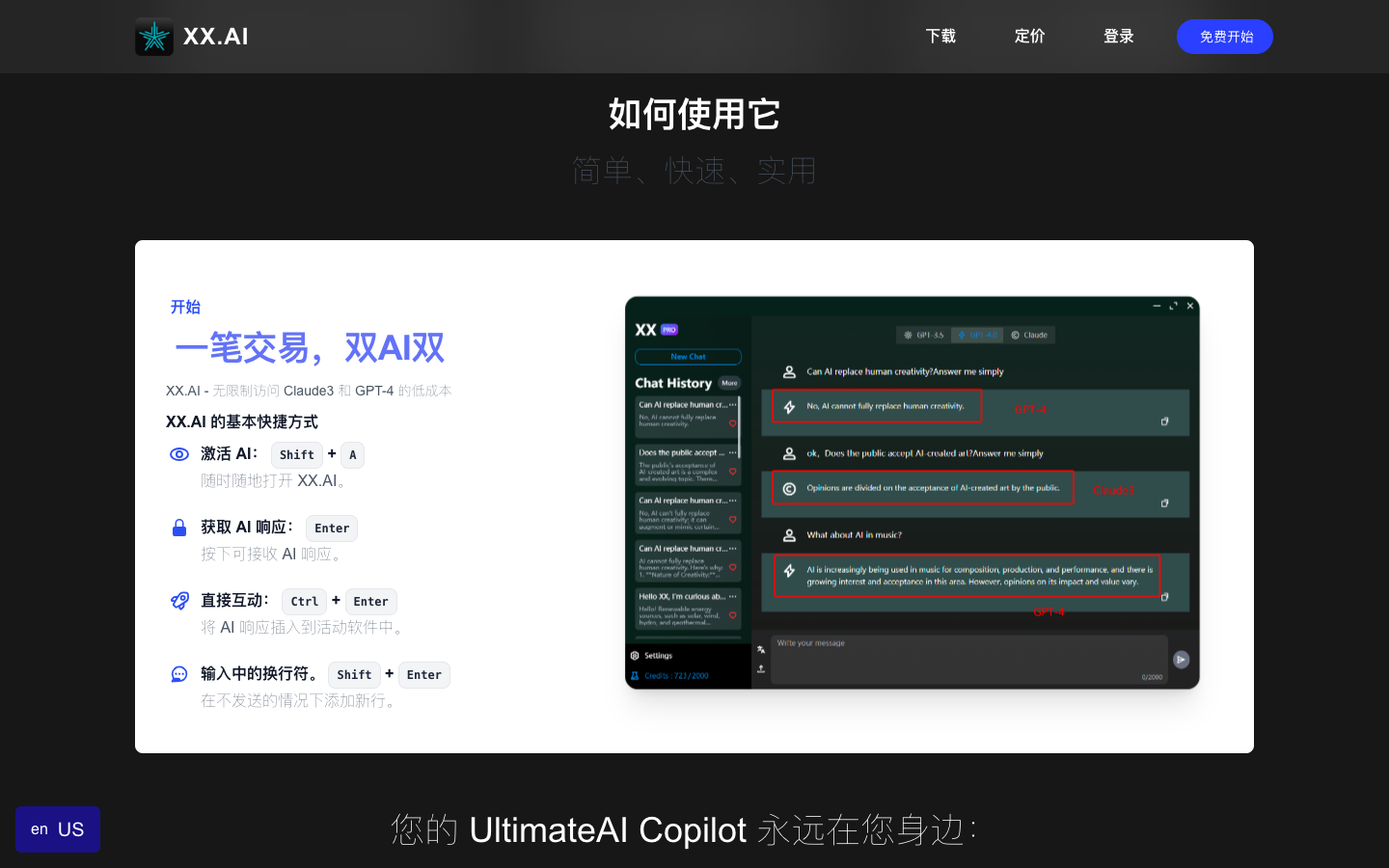Click copy icon on the Claude3 response

(x=1164, y=503)
